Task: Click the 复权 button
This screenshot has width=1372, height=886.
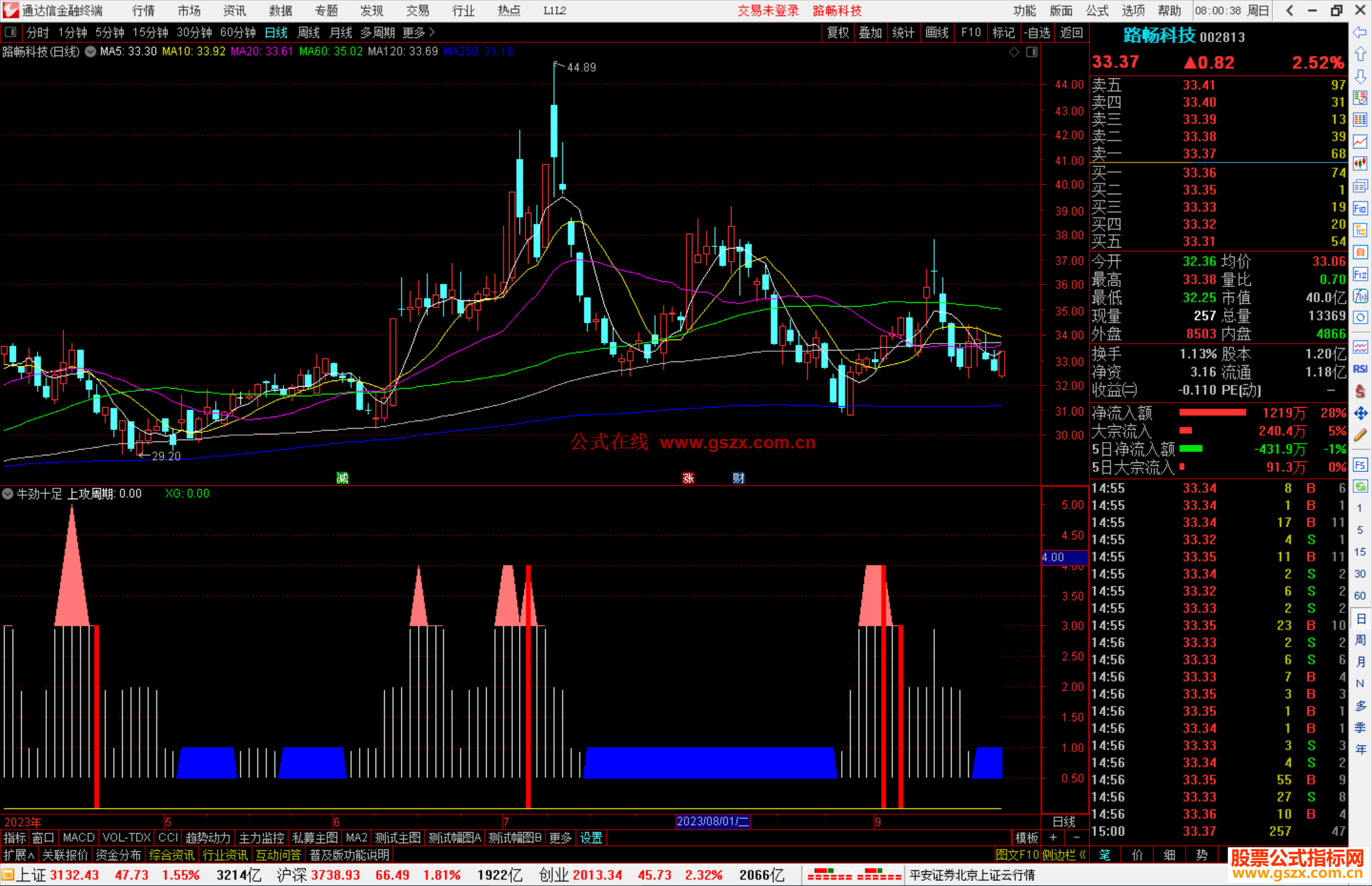Action: (837, 32)
